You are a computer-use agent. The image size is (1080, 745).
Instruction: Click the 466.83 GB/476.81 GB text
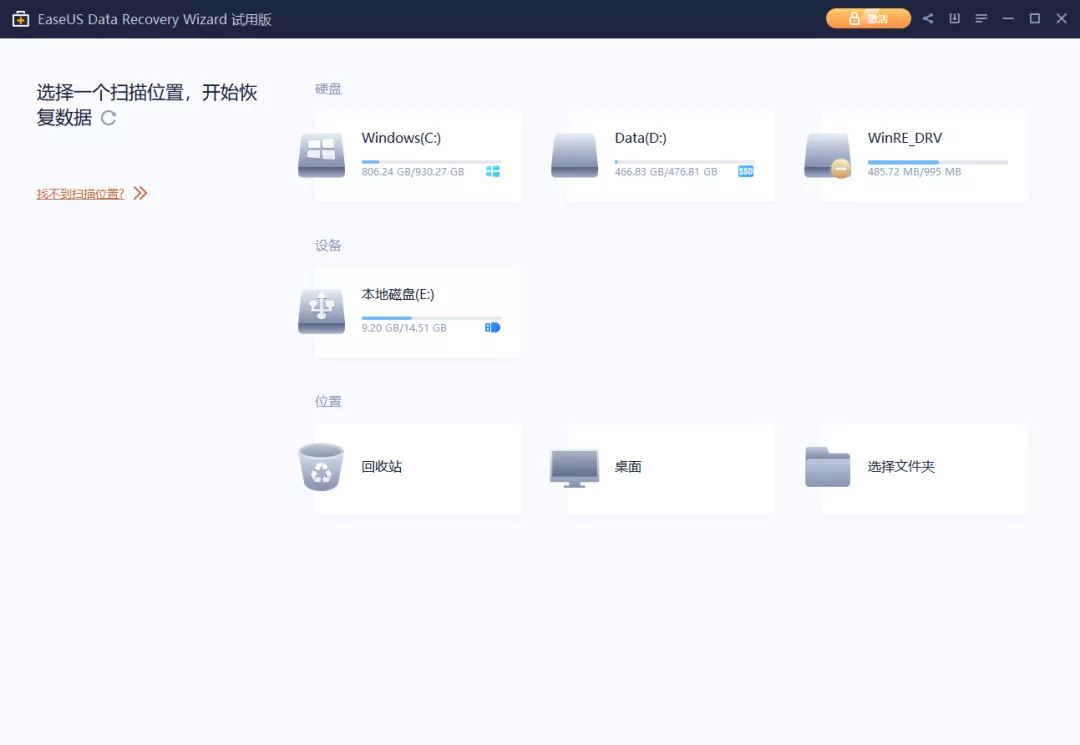[x=666, y=171]
